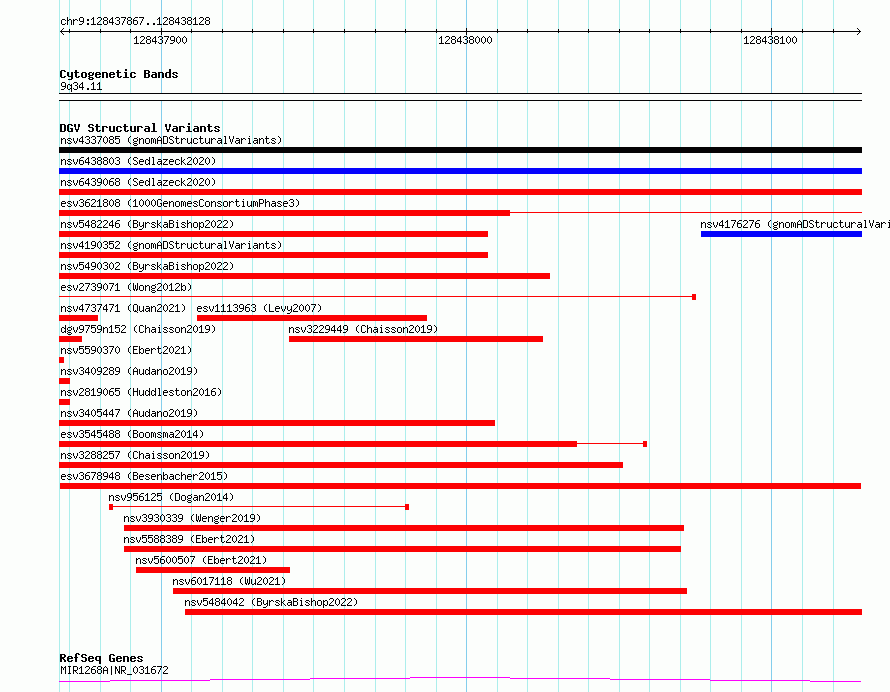This screenshot has width=890, height=692.
Task: Click the 9q34.11 band label
Action: pos(81,86)
